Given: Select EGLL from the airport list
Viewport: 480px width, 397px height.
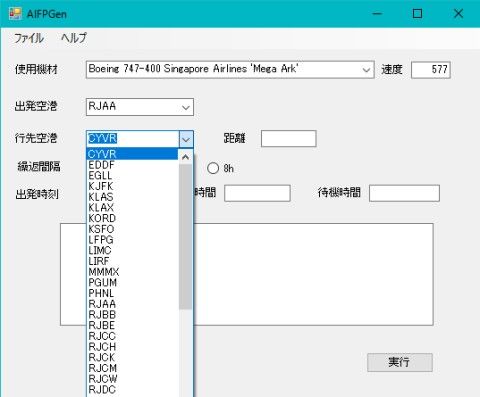Looking at the screenshot, I should [132, 176].
